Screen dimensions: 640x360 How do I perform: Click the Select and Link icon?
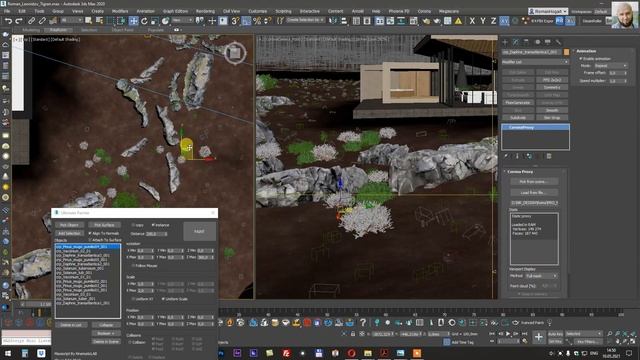pyautogui.click(x=31, y=20)
